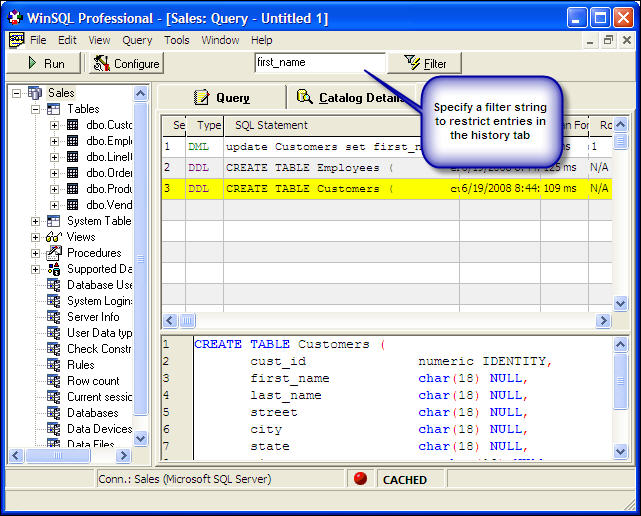Switch to the Catalog Details tab

(x=352, y=98)
